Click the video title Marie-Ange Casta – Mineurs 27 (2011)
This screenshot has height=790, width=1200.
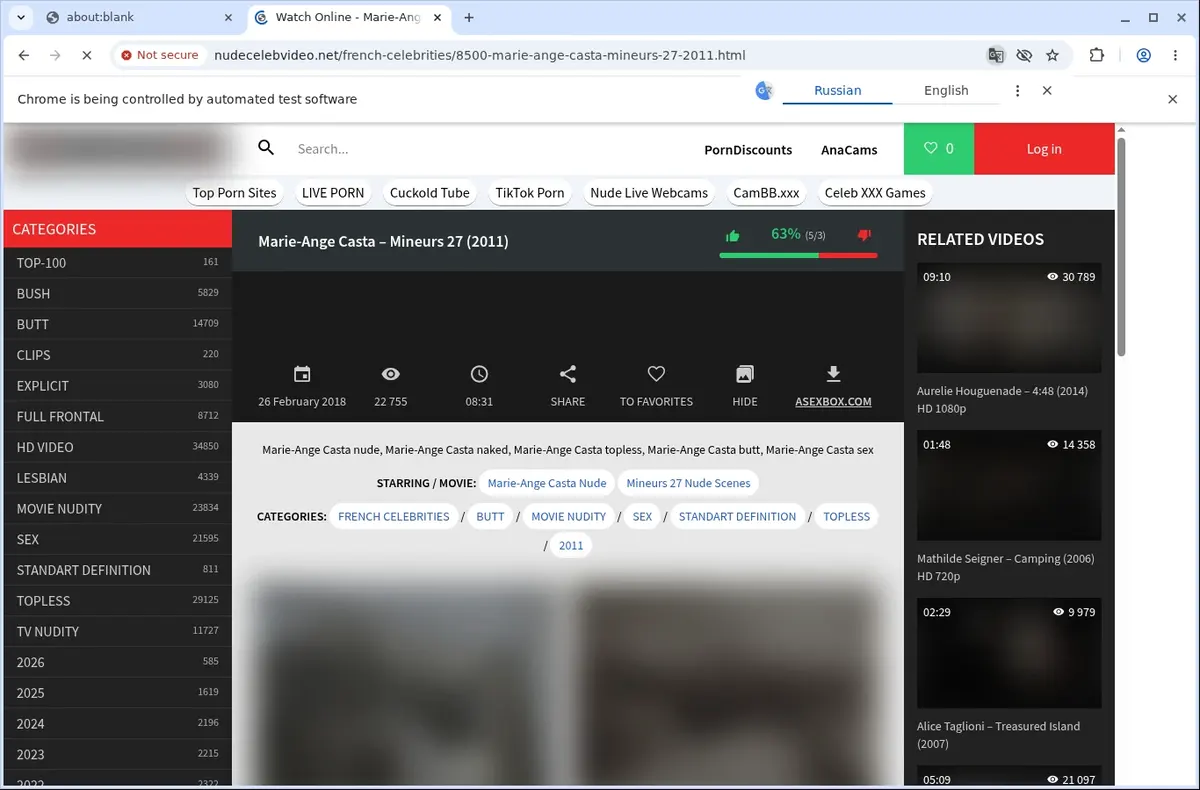383,241
